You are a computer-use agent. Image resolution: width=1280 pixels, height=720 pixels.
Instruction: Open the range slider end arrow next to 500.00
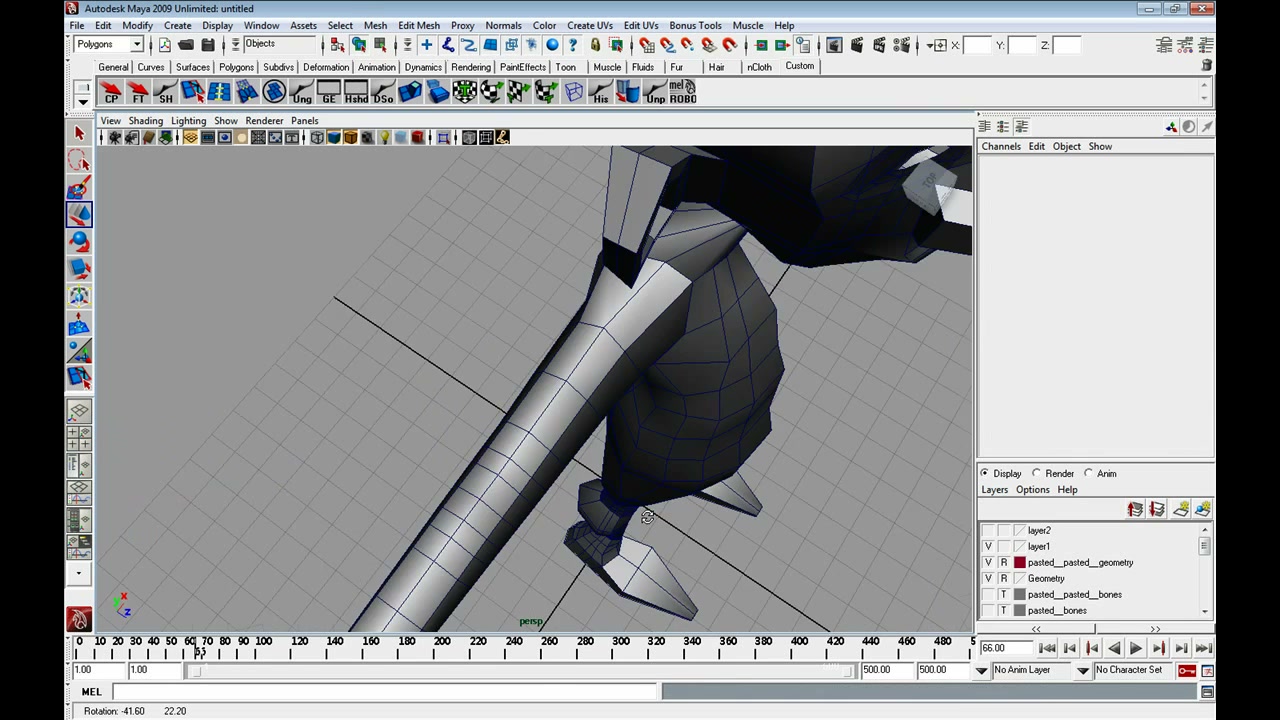[982, 670]
